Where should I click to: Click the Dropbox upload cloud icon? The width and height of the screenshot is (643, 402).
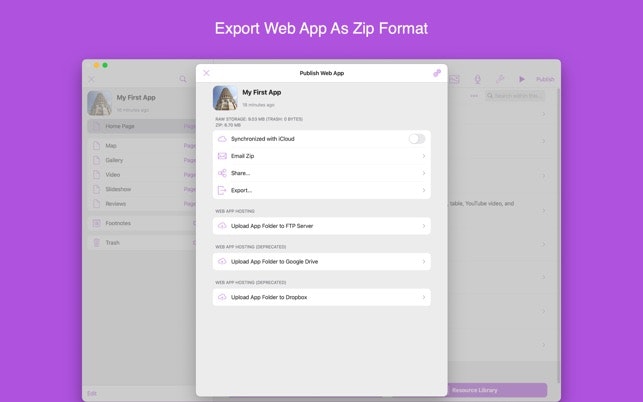coord(222,297)
